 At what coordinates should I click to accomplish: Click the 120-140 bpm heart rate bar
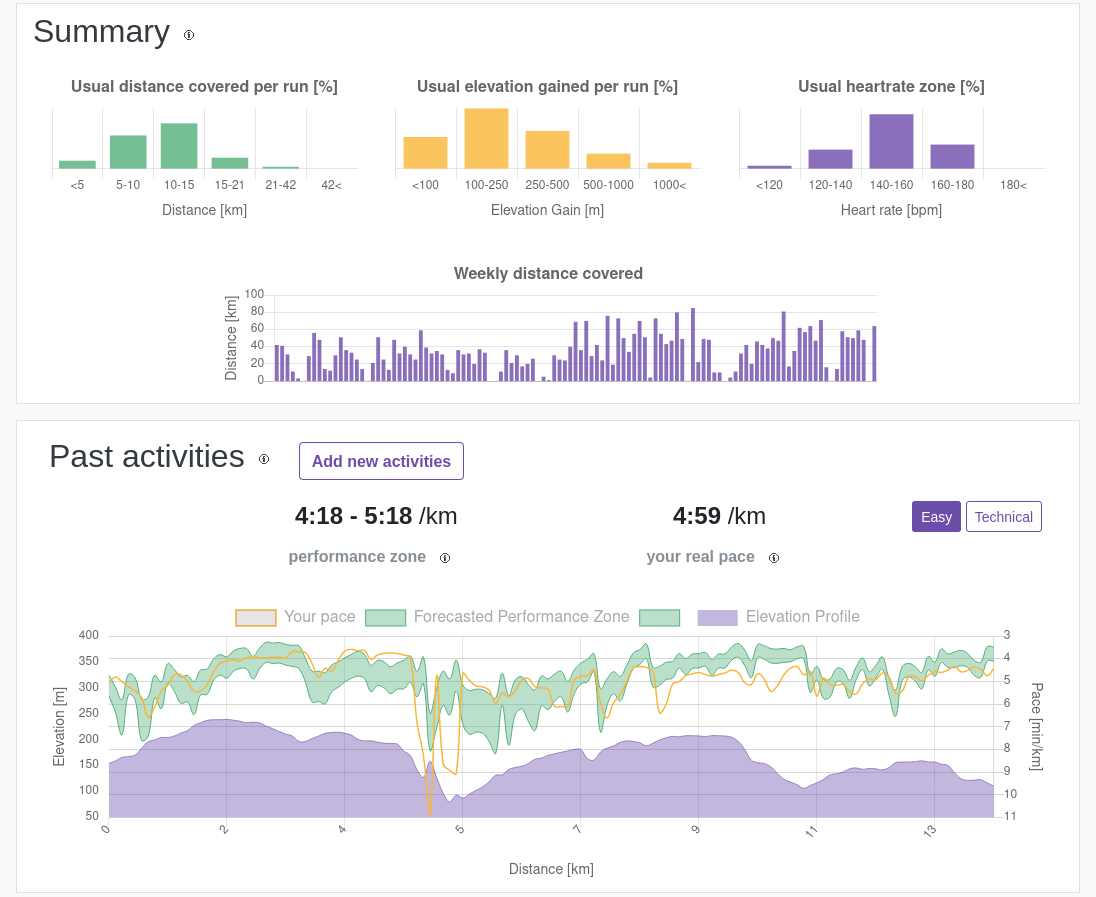[x=830, y=159]
